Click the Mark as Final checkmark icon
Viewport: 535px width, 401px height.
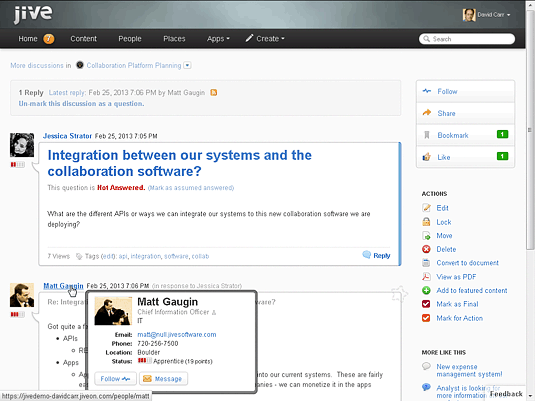tap(426, 304)
